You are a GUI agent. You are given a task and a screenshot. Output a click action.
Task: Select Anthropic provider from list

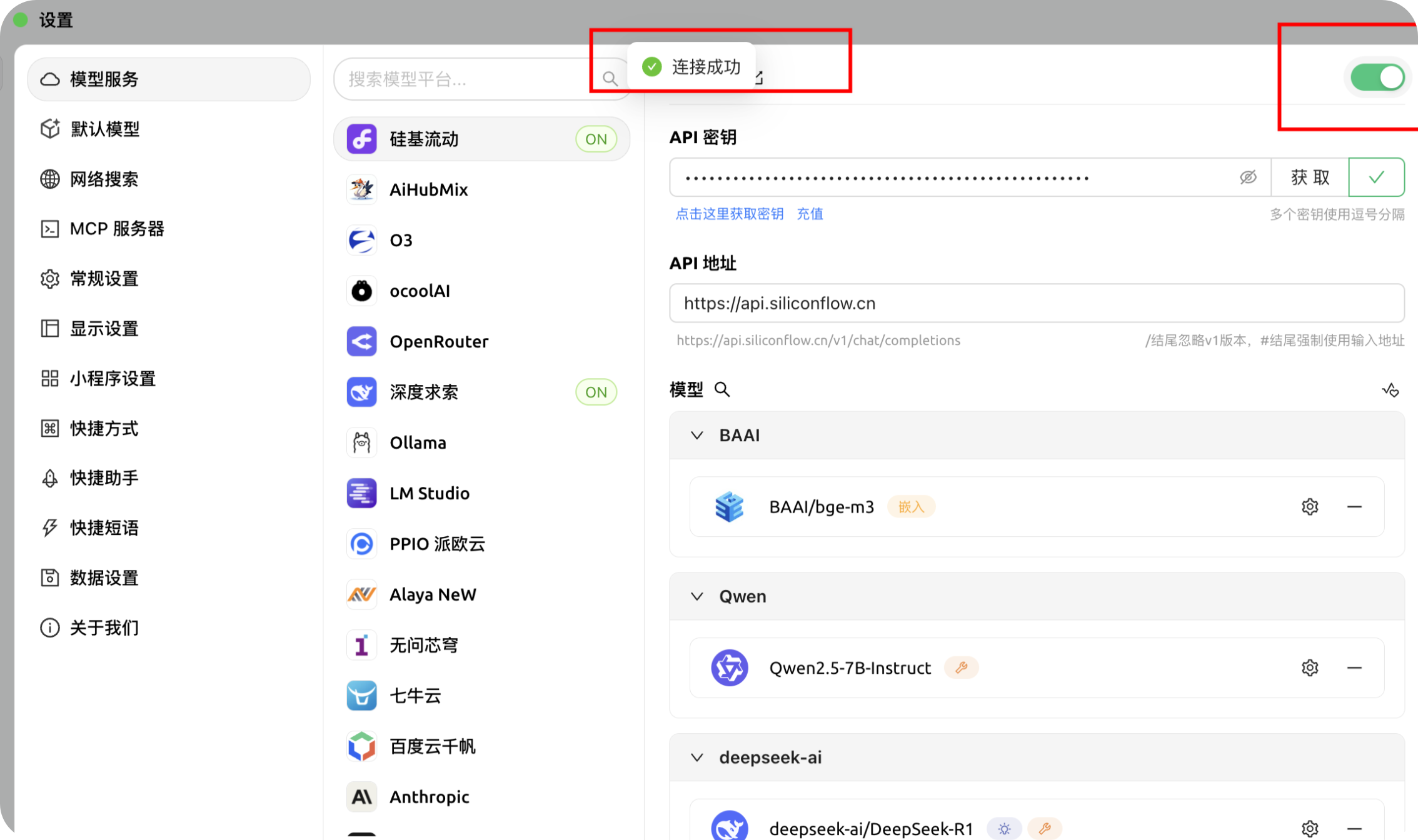[x=429, y=797]
